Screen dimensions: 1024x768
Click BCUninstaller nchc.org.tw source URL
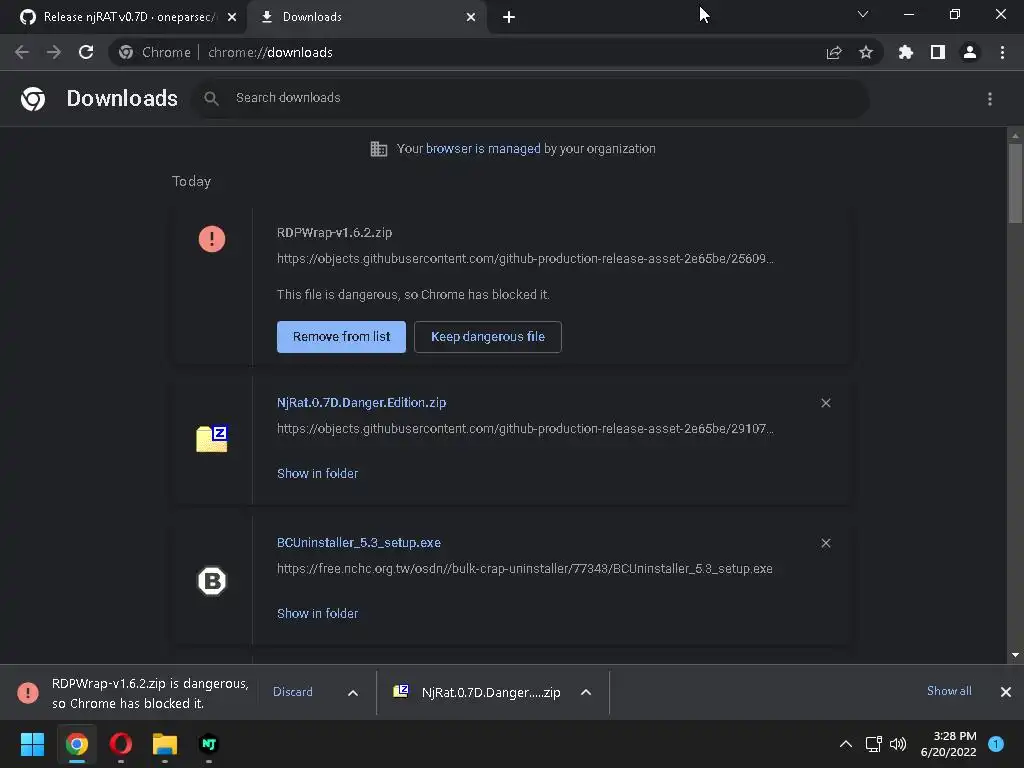coord(524,569)
